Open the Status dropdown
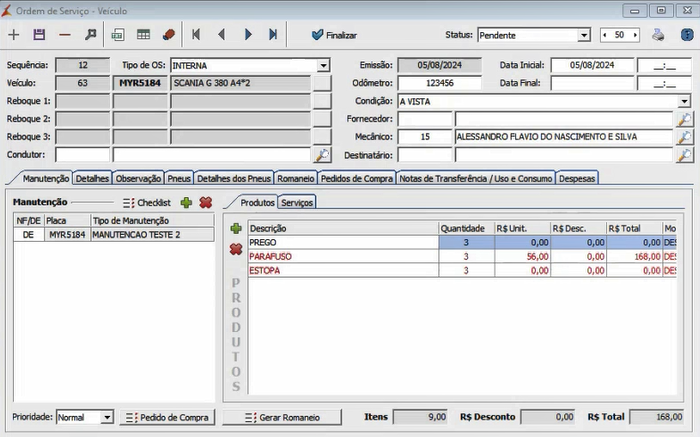Image resolution: width=700 pixels, height=437 pixels. pyautogui.click(x=583, y=35)
